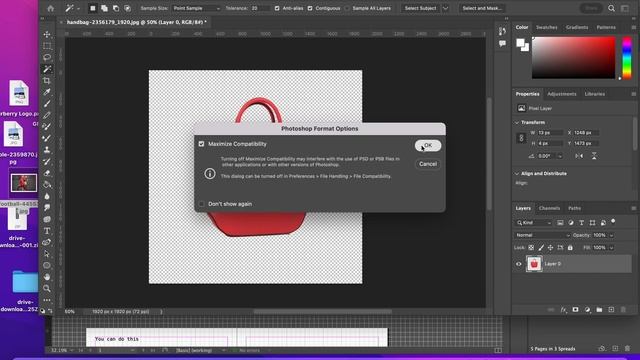Open the search magnifier in options bar
640x360 pixels.
[x=611, y=8]
